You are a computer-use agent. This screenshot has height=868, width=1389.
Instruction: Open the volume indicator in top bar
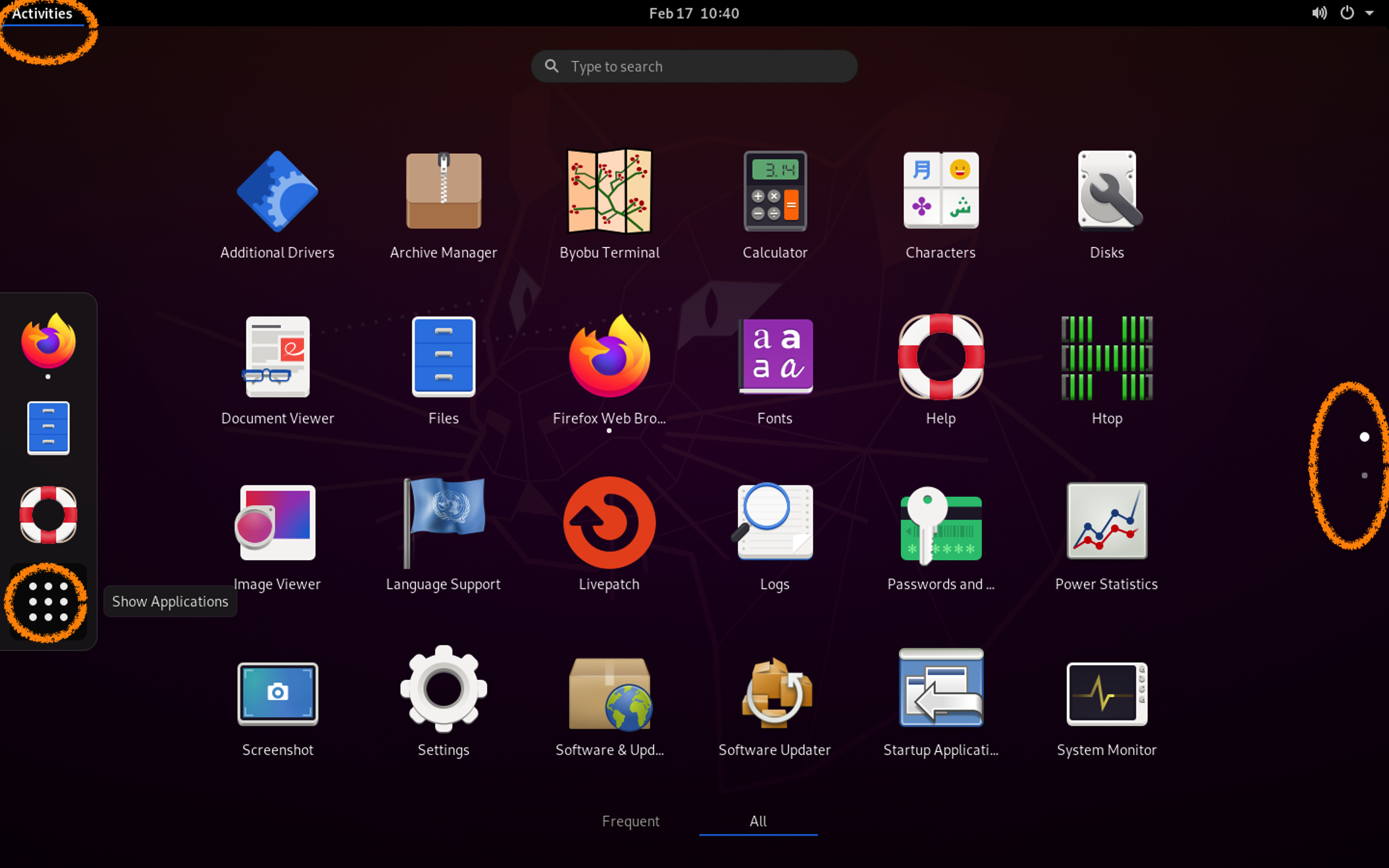tap(1319, 13)
